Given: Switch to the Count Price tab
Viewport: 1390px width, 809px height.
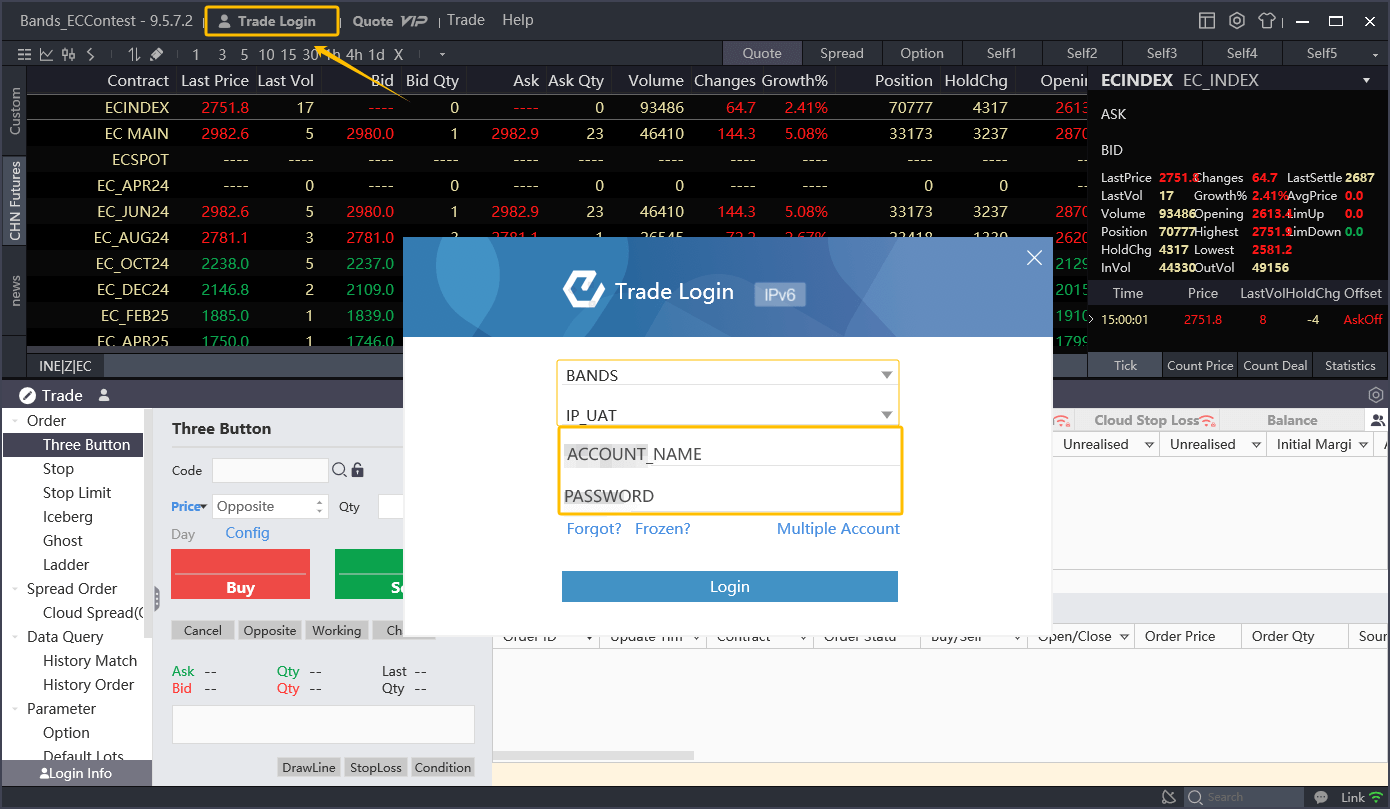Looking at the screenshot, I should pyautogui.click(x=1200, y=366).
